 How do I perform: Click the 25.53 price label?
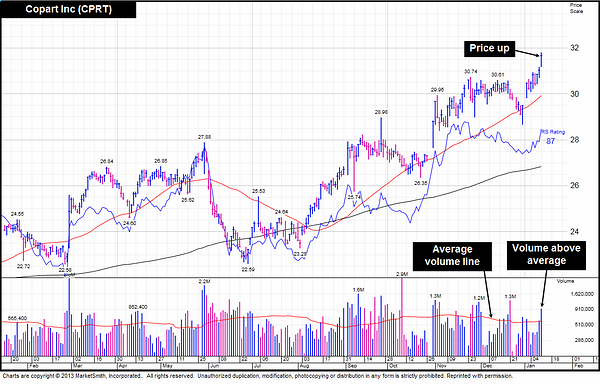258,191
